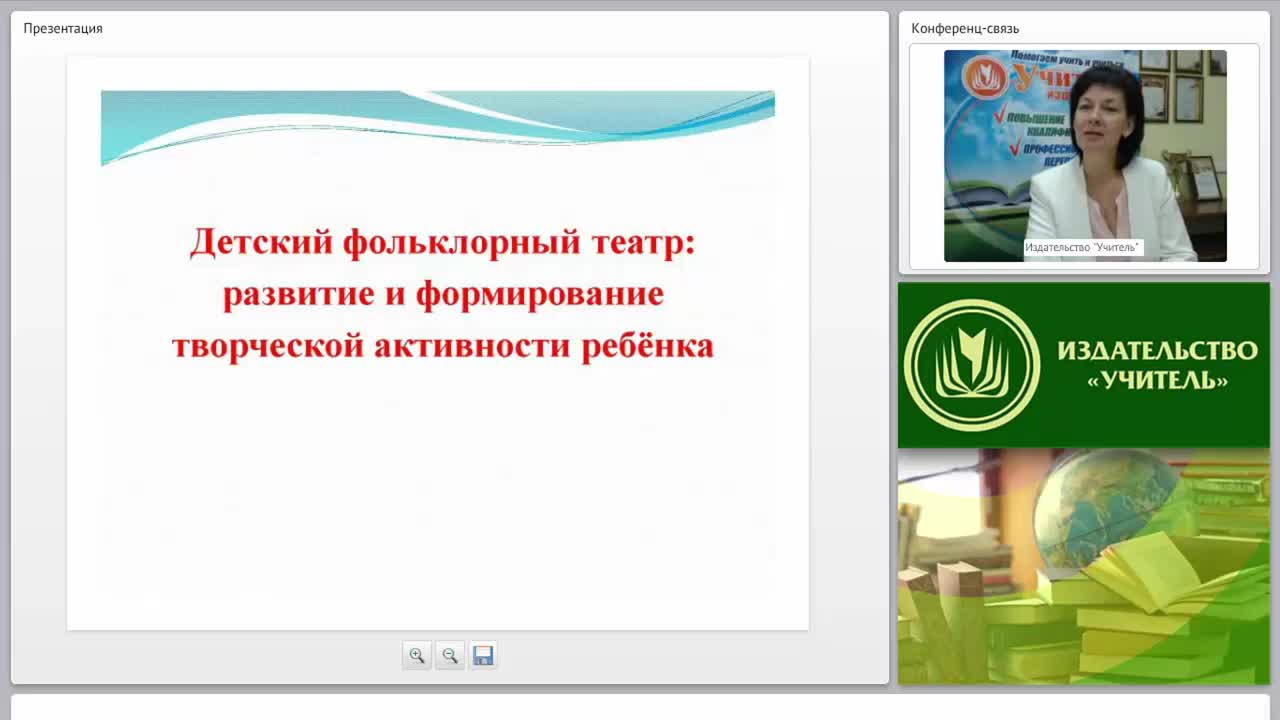Zoom in on the presentation slide
Screen dimensions: 1280x720
(417, 656)
